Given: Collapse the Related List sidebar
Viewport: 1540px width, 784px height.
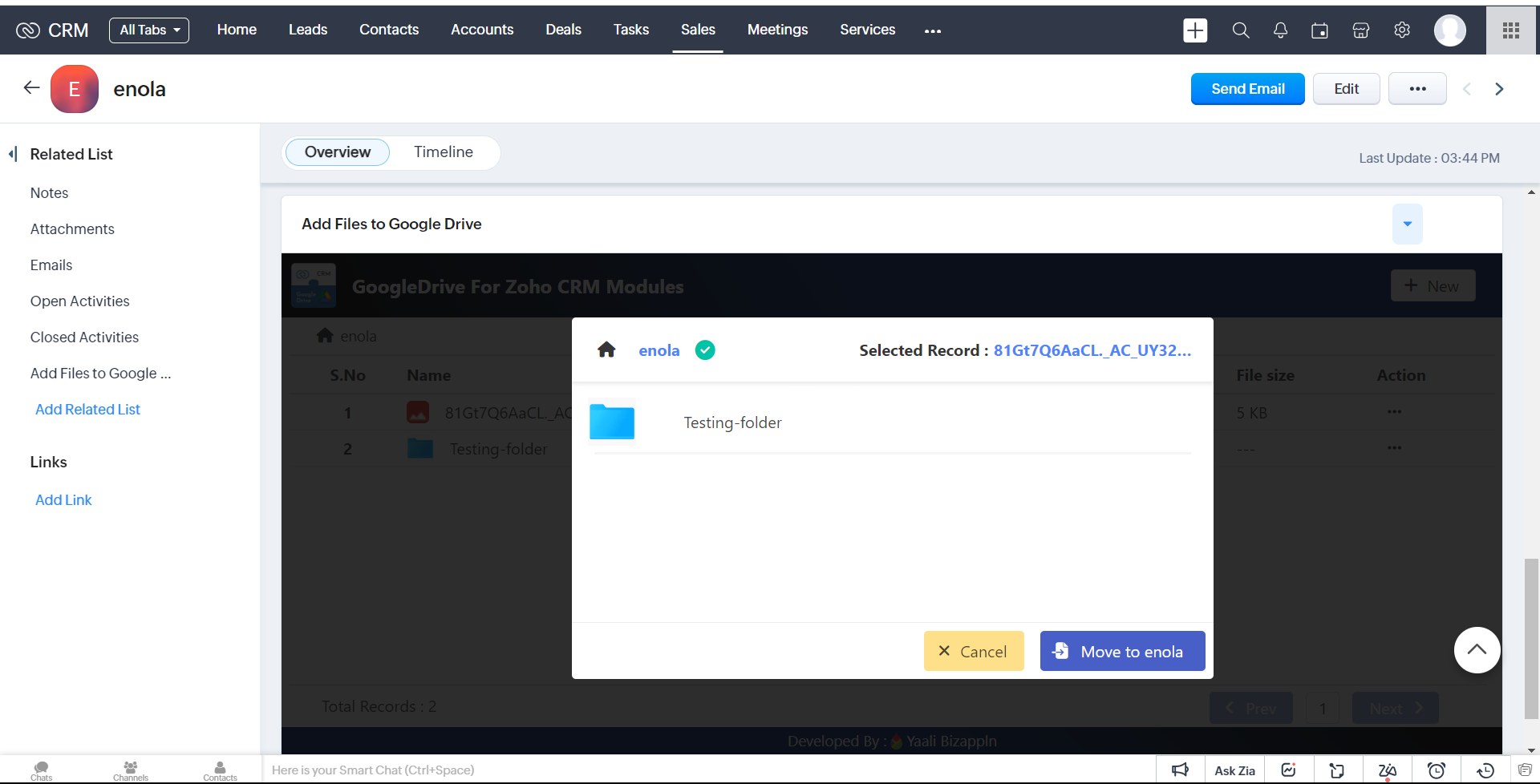Looking at the screenshot, I should [13, 154].
